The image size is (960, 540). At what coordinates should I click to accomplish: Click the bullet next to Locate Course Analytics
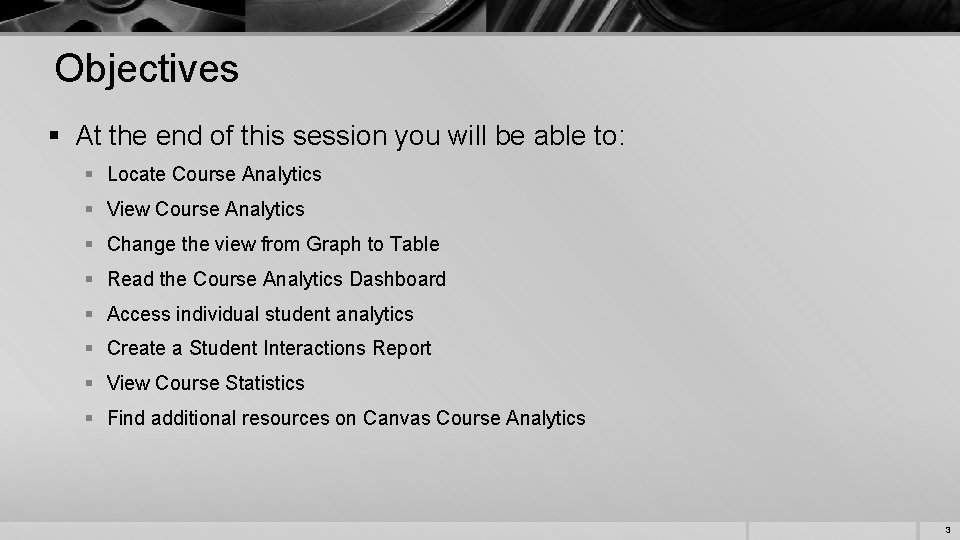[x=89, y=174]
